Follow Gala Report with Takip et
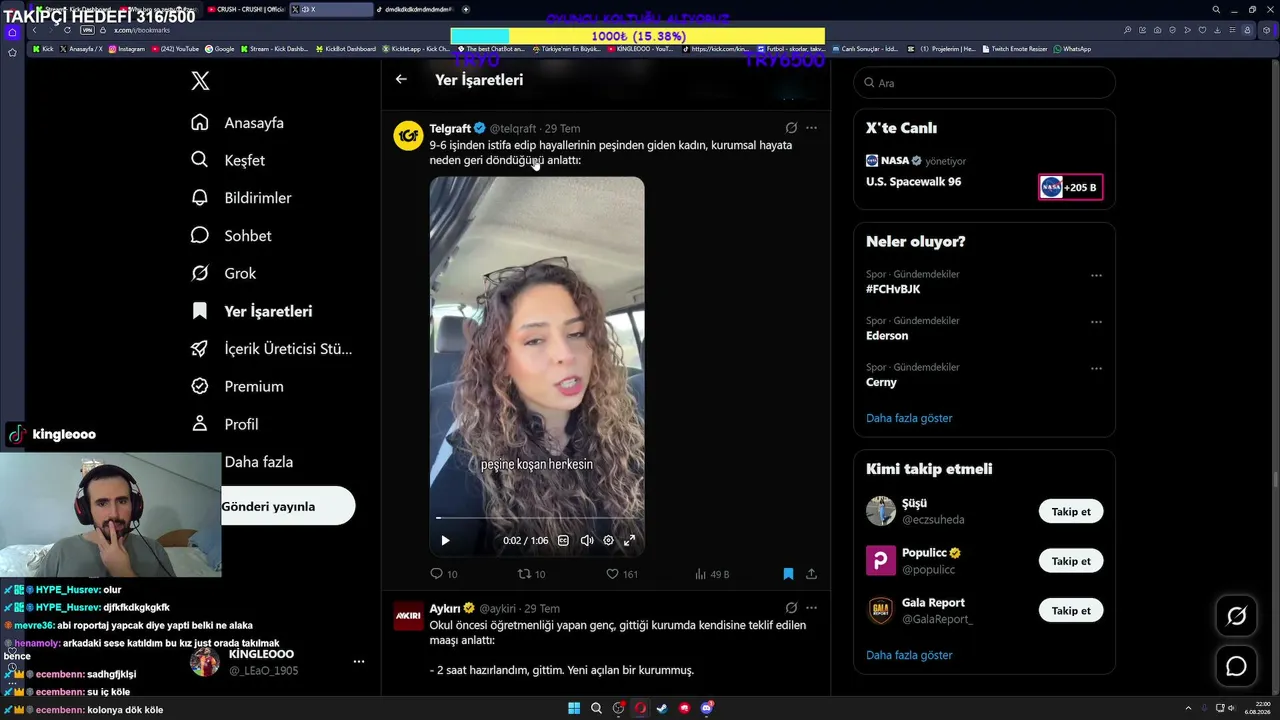 coord(1071,610)
